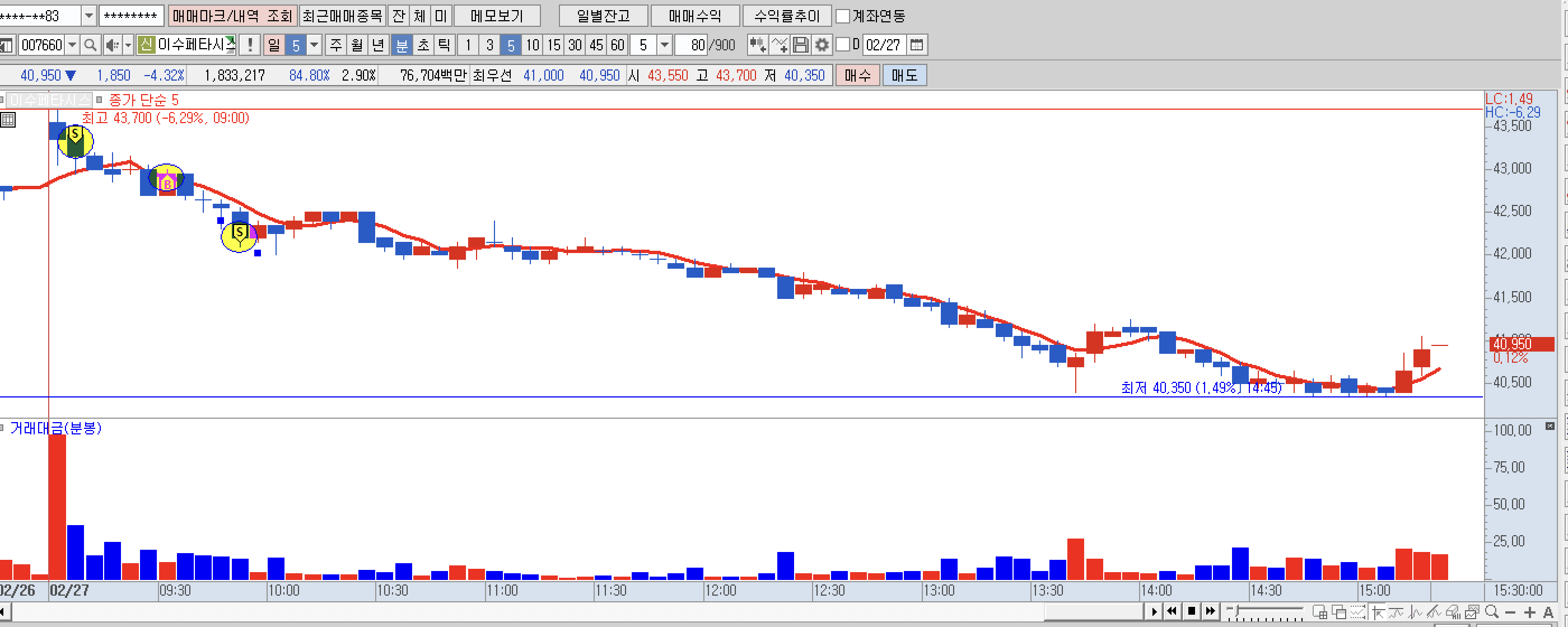This screenshot has width=1568, height=627.
Task: Click the stop playback square button
Action: 1191,611
